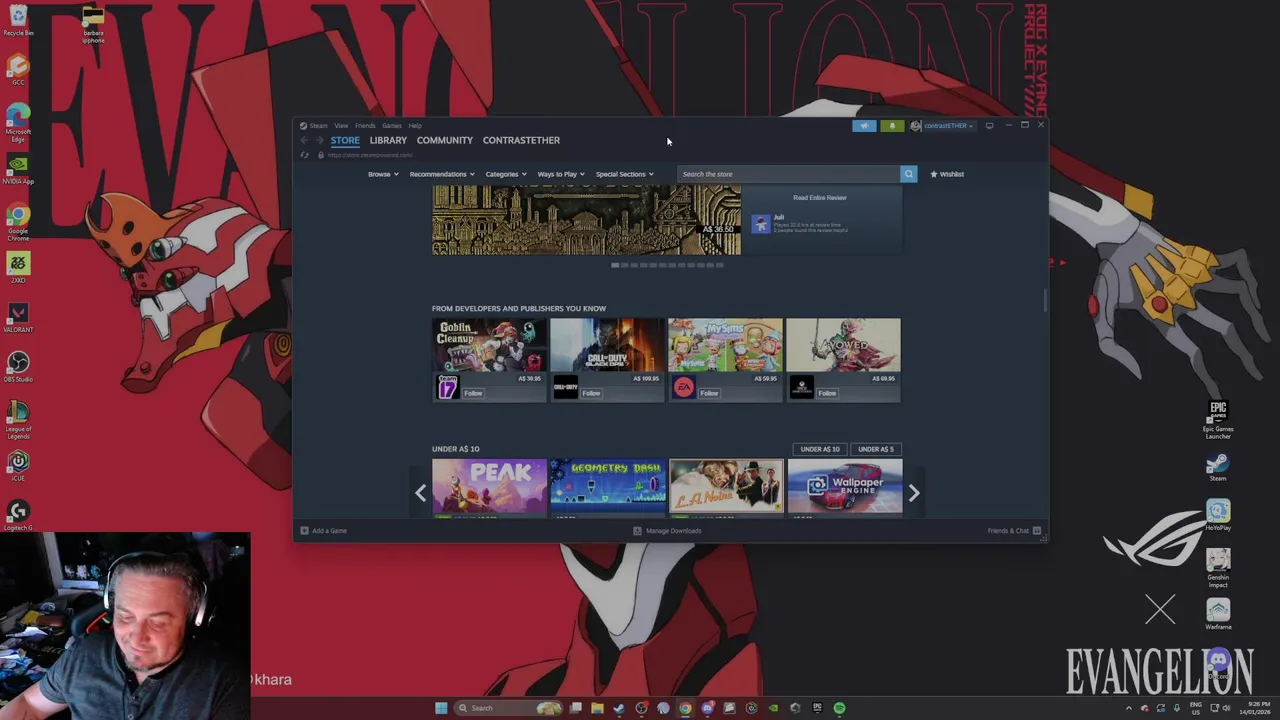Screen dimensions: 1280x720
Task: Click the Steam forward navigation arrow
Action: tap(319, 140)
